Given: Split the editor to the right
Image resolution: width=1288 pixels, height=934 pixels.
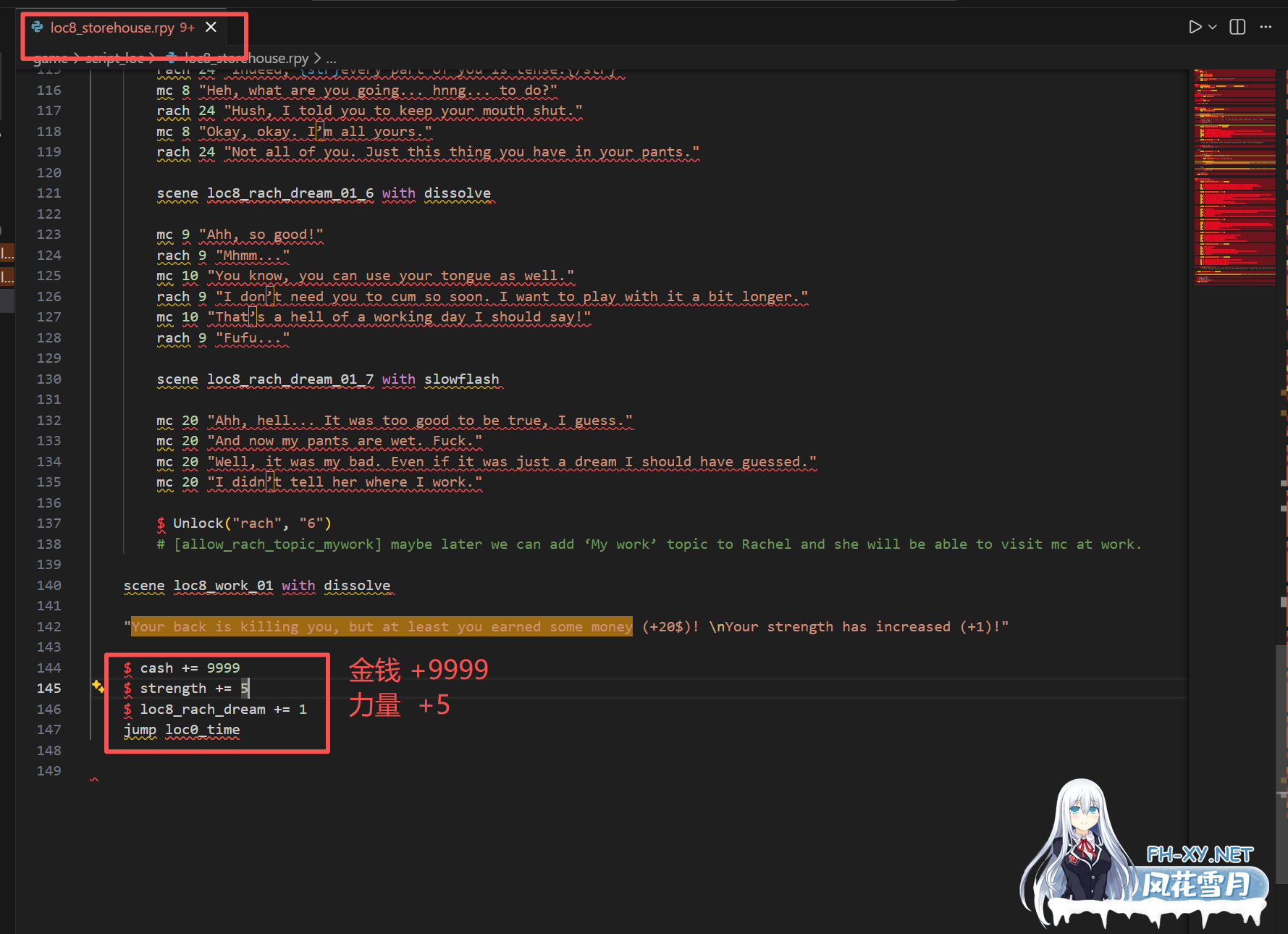Looking at the screenshot, I should (1237, 27).
